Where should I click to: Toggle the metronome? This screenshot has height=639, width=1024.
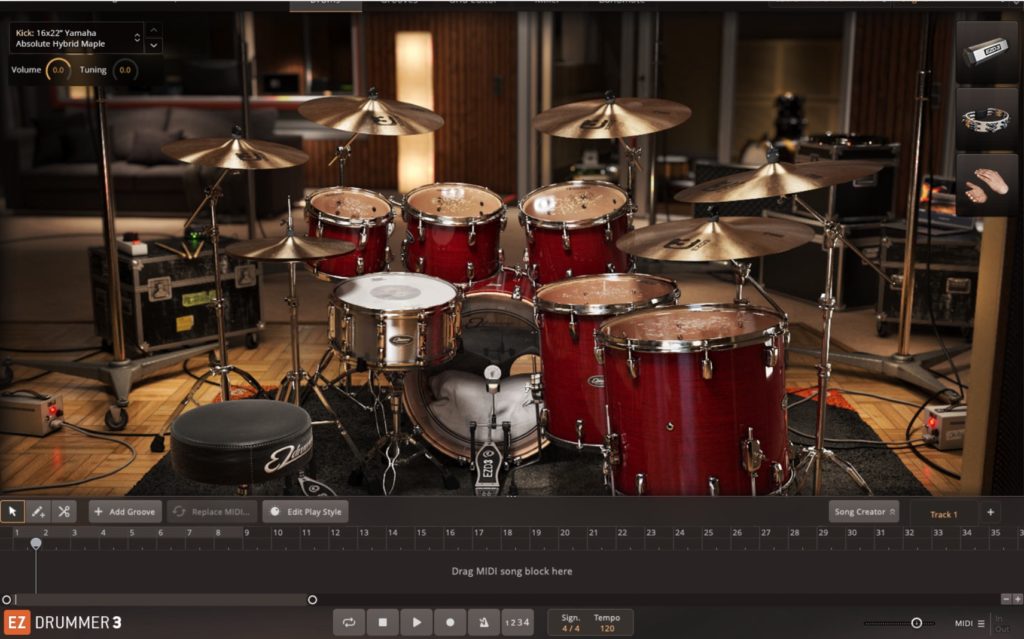[484, 623]
